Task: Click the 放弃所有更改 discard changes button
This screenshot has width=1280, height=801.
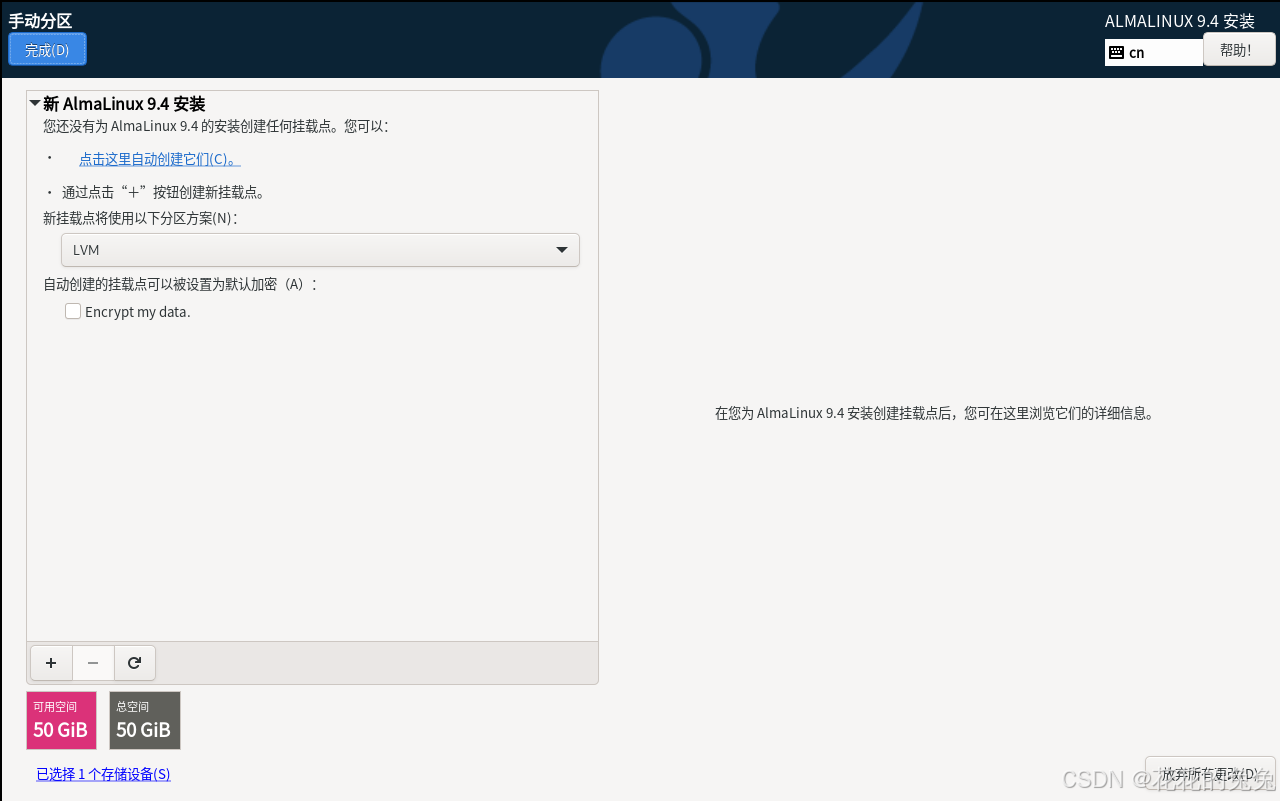Action: click(x=1210, y=774)
